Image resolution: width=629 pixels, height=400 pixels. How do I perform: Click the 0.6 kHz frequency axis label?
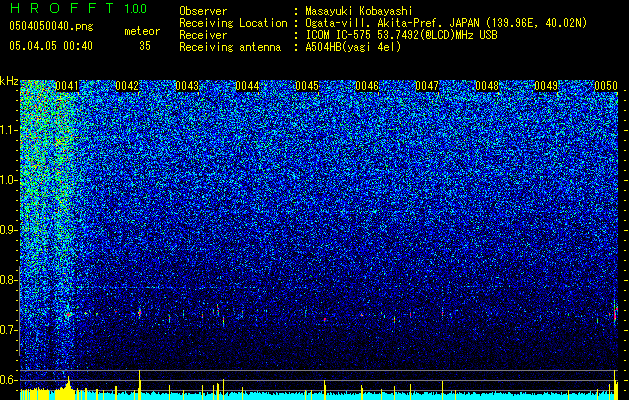(x=9, y=380)
